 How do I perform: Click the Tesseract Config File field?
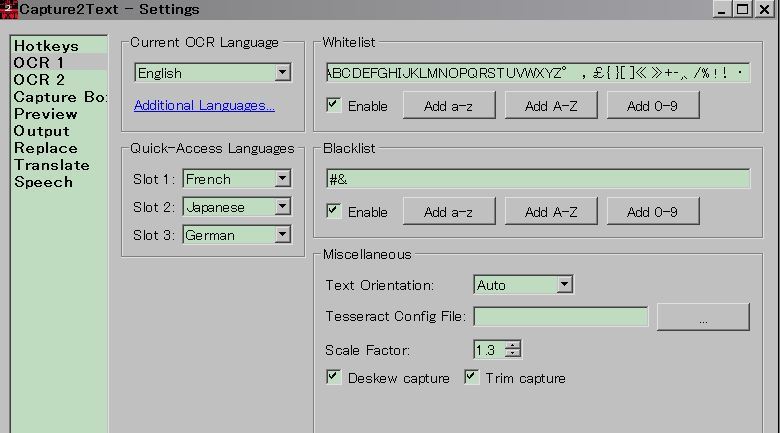click(x=561, y=317)
